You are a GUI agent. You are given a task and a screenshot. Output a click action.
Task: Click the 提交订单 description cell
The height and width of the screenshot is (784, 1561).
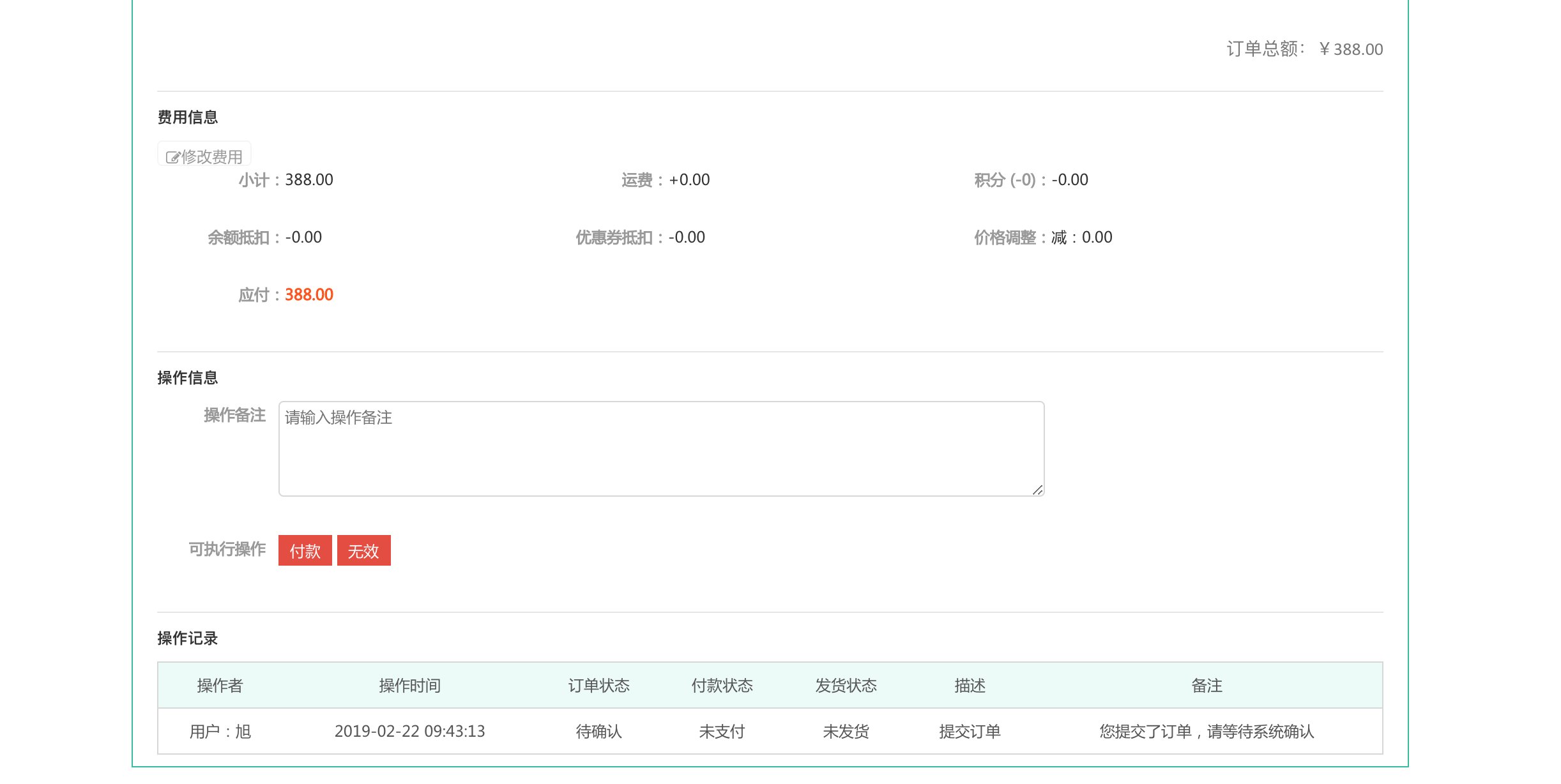[x=970, y=732]
